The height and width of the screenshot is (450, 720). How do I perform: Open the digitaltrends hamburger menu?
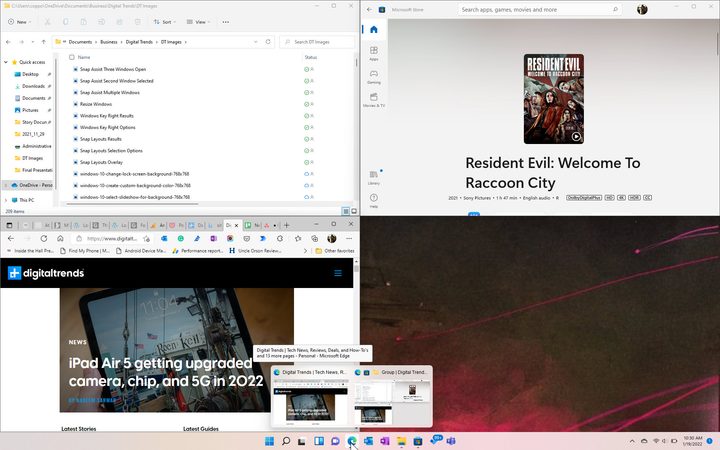coord(338,273)
